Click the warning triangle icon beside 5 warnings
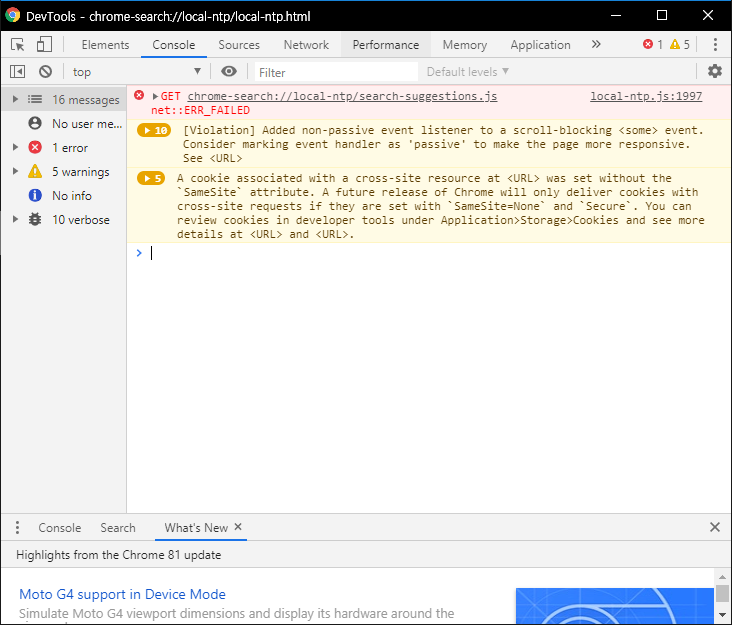The image size is (732, 625). pyautogui.click(x=35, y=171)
